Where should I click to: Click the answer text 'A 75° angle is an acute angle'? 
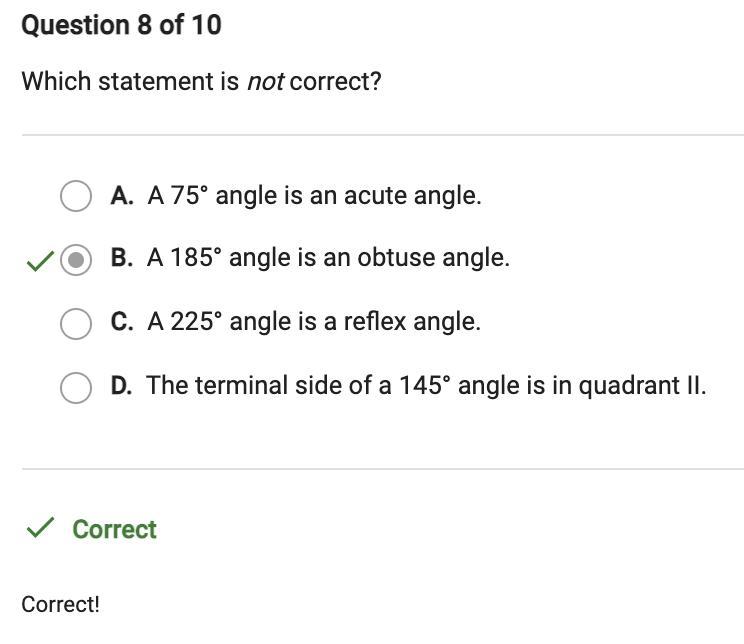(x=314, y=195)
